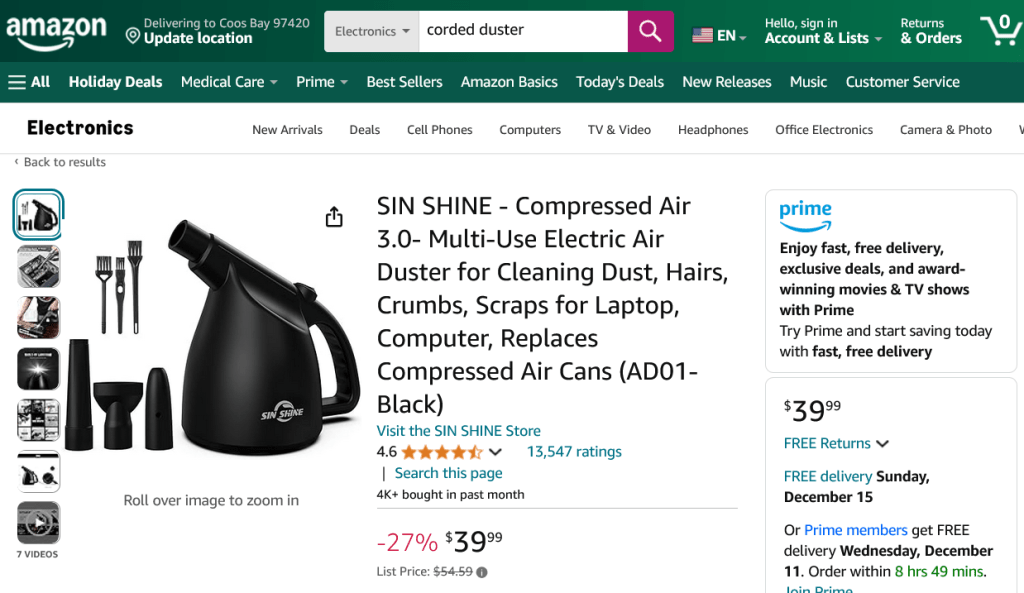Click the location pin Update location
1024x593 pixels.
tap(218, 31)
